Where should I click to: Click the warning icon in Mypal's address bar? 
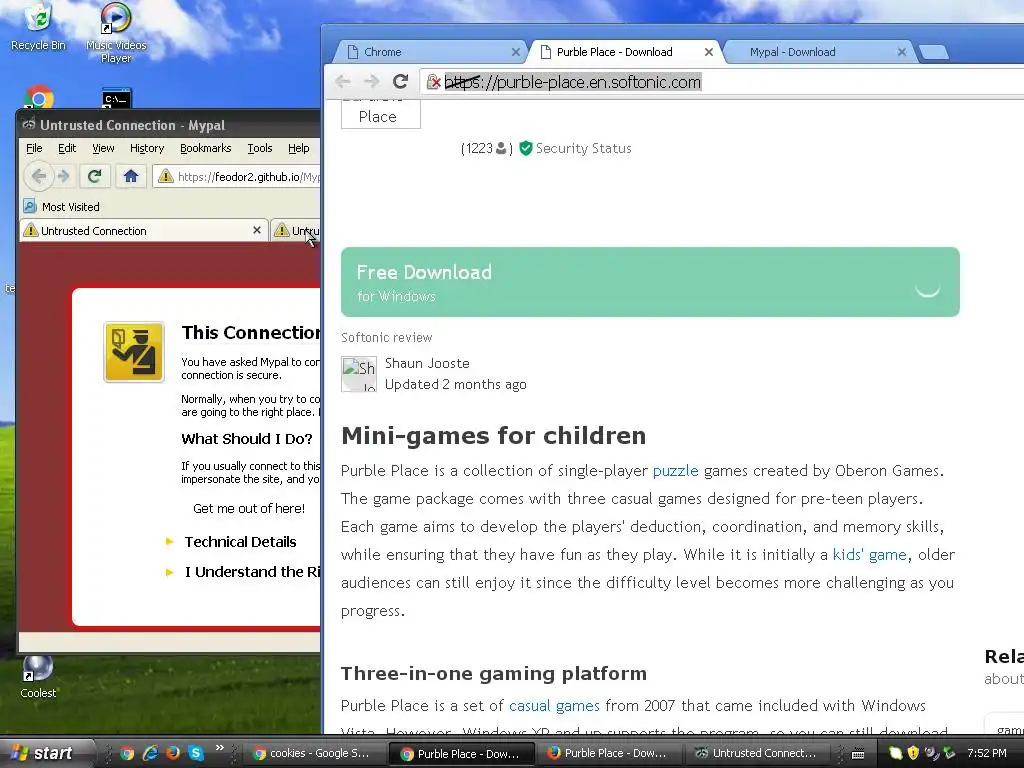click(166, 176)
